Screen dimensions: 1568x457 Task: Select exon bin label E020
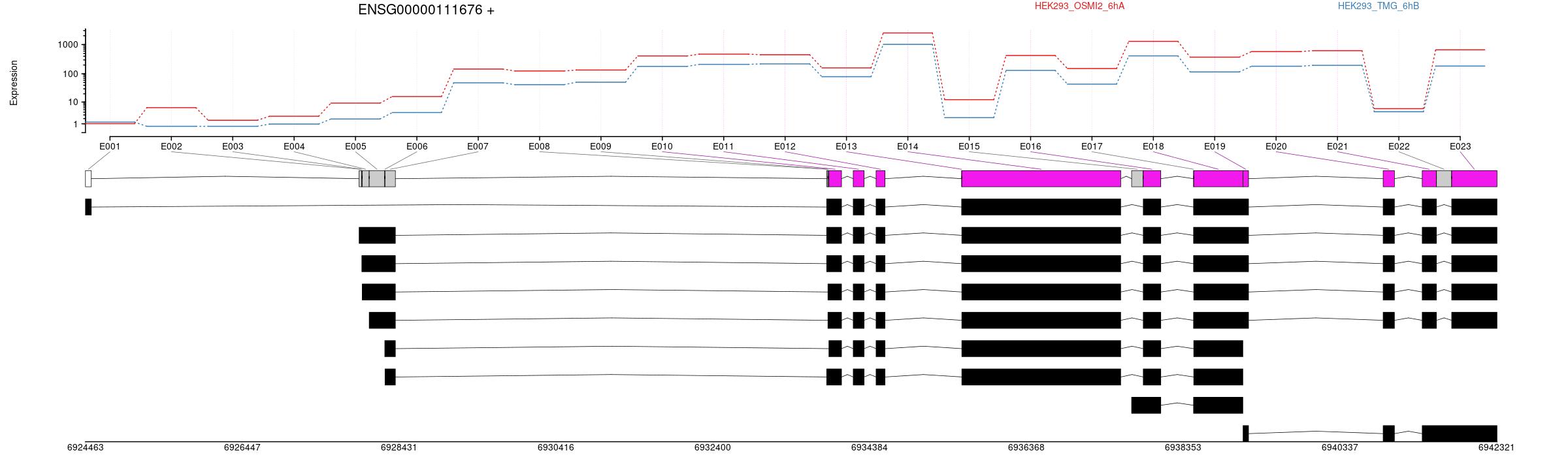tap(1276, 146)
